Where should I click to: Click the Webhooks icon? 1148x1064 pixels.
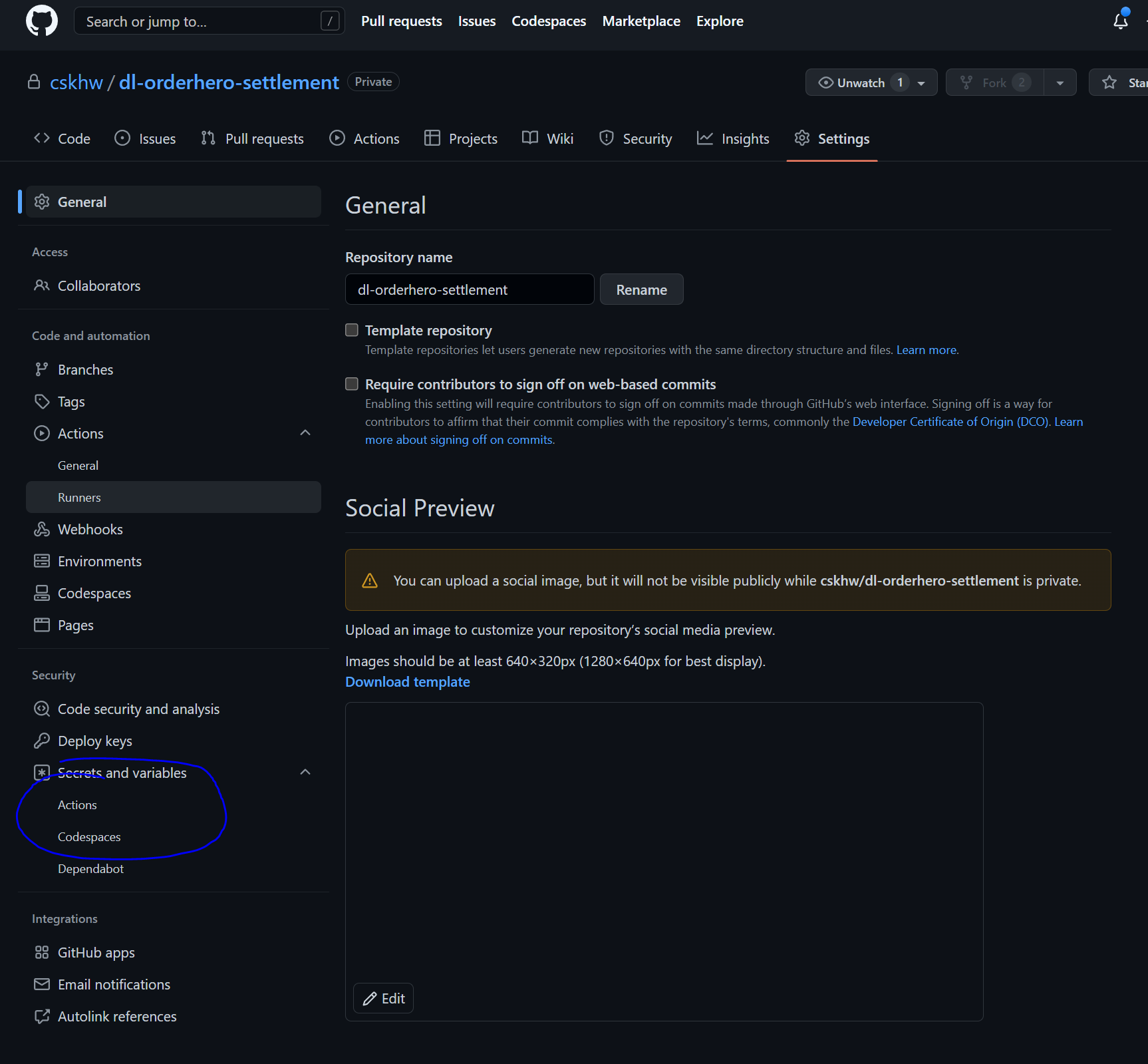42,529
